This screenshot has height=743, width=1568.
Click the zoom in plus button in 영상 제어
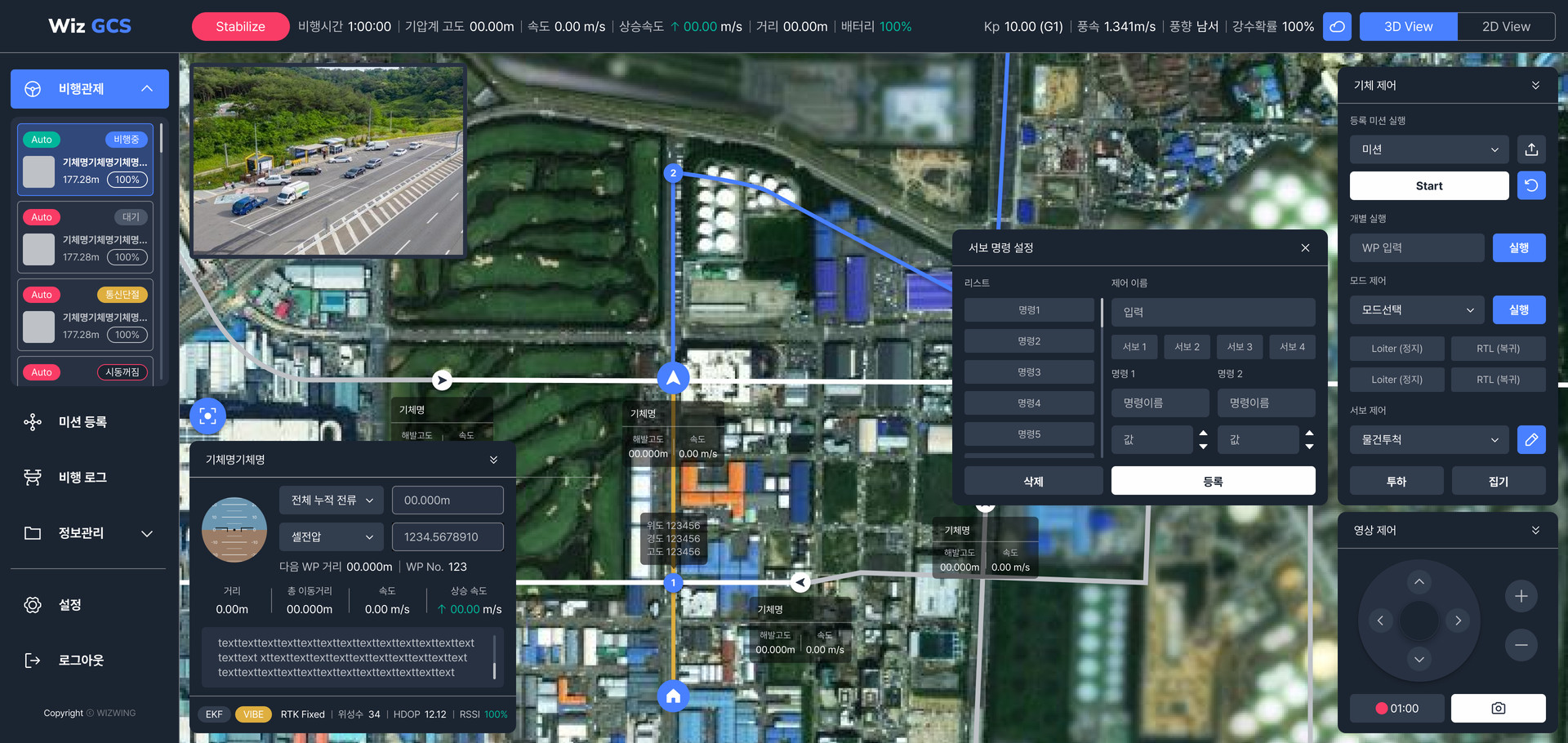tap(1521, 596)
